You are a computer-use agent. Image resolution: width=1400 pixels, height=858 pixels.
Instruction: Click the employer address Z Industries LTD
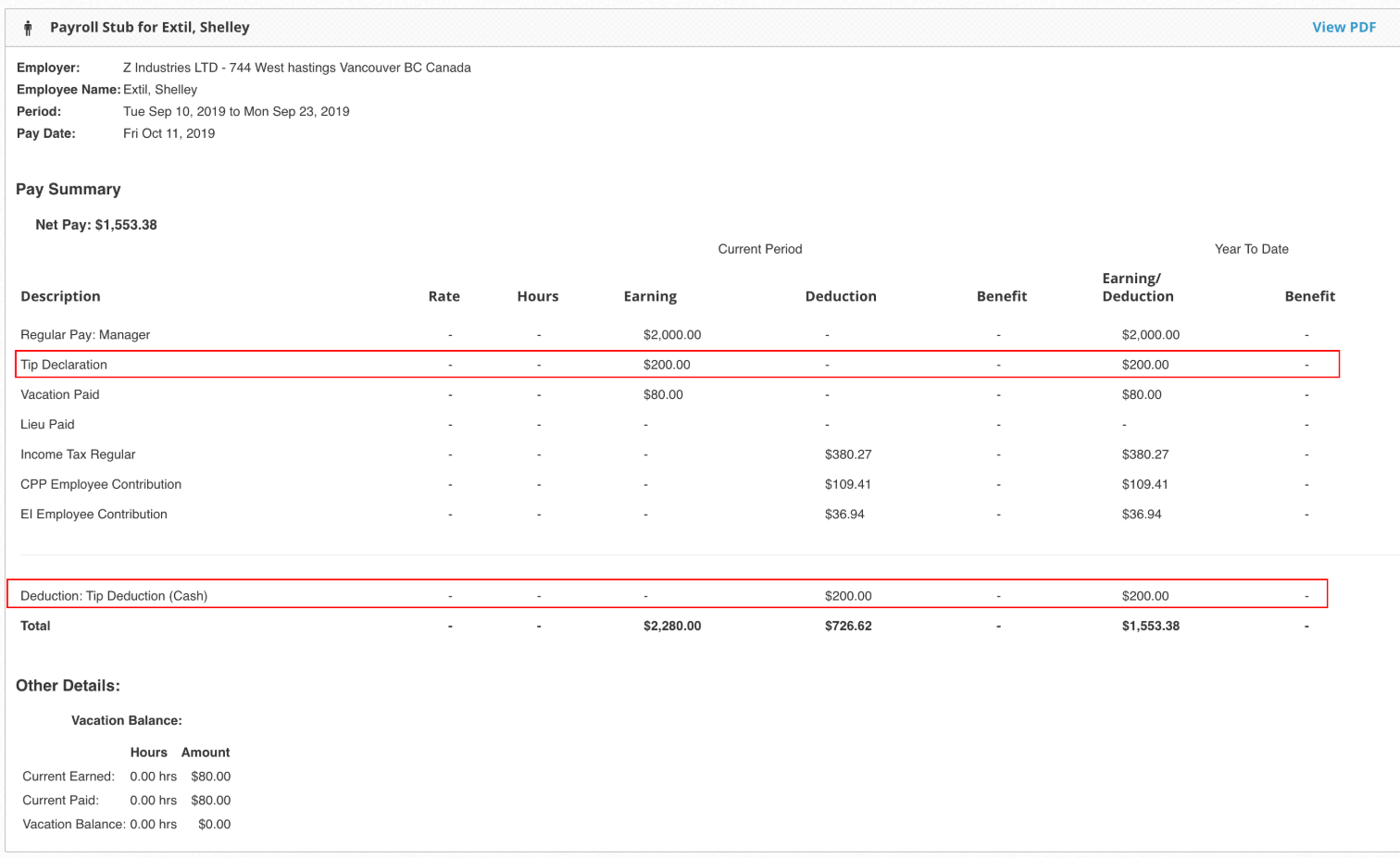click(x=296, y=68)
